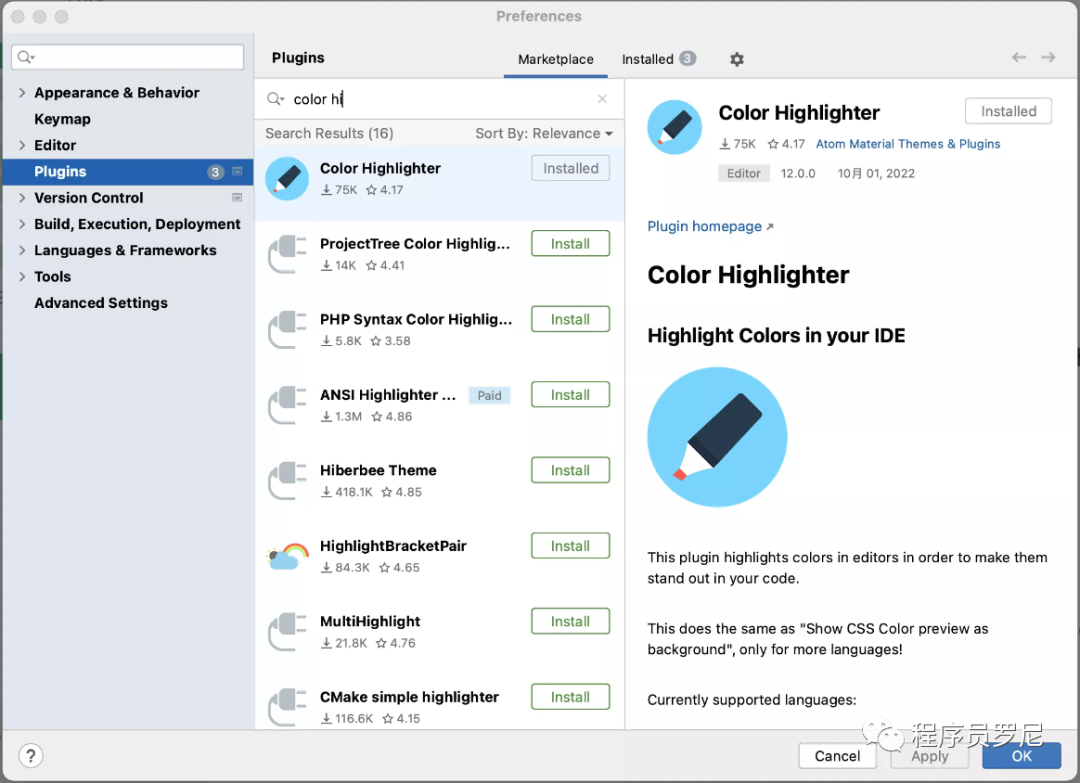Click the Color Highlighter pen icon in results

click(287, 178)
